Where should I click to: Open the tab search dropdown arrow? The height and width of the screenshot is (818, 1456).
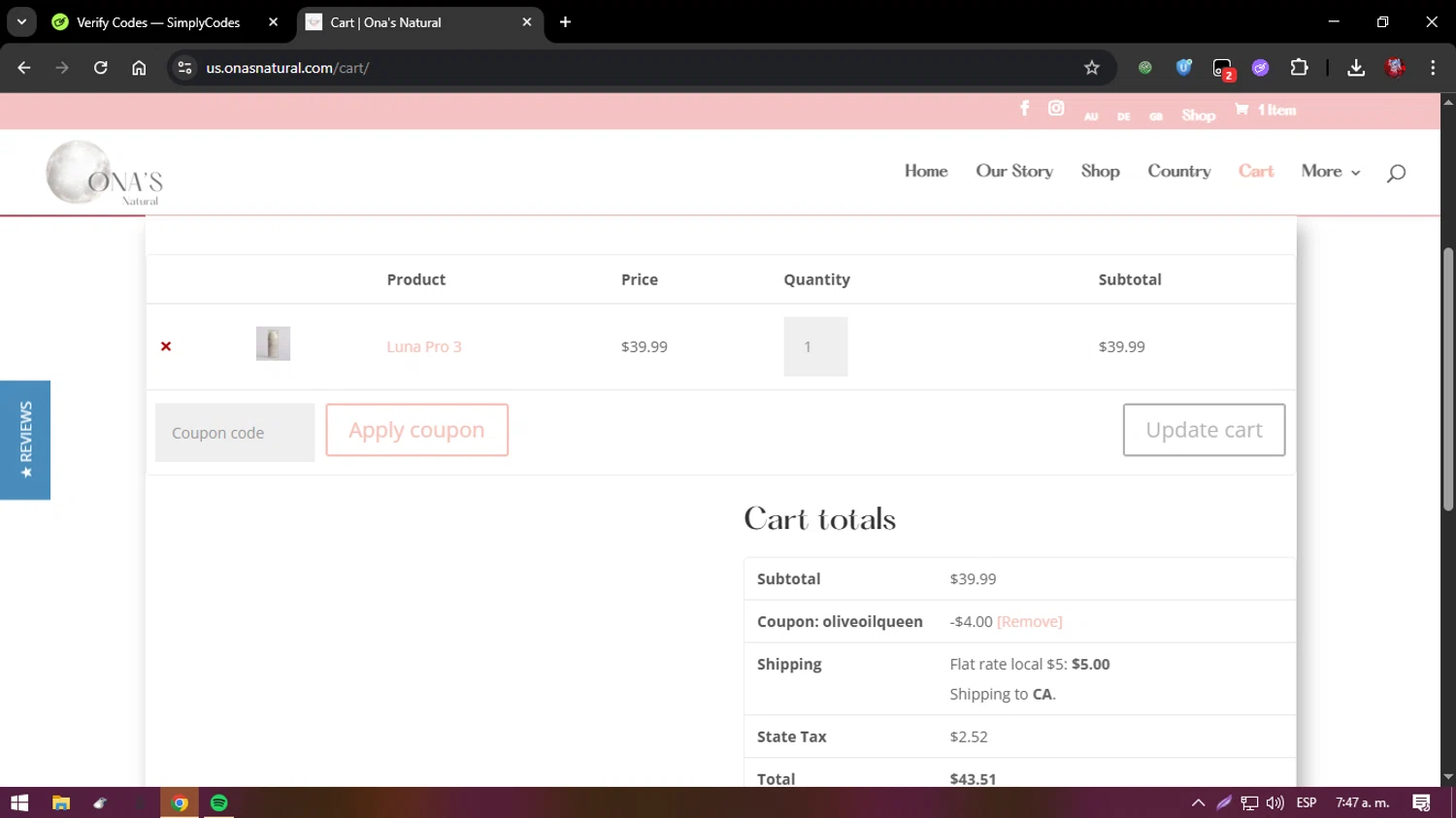(x=21, y=22)
